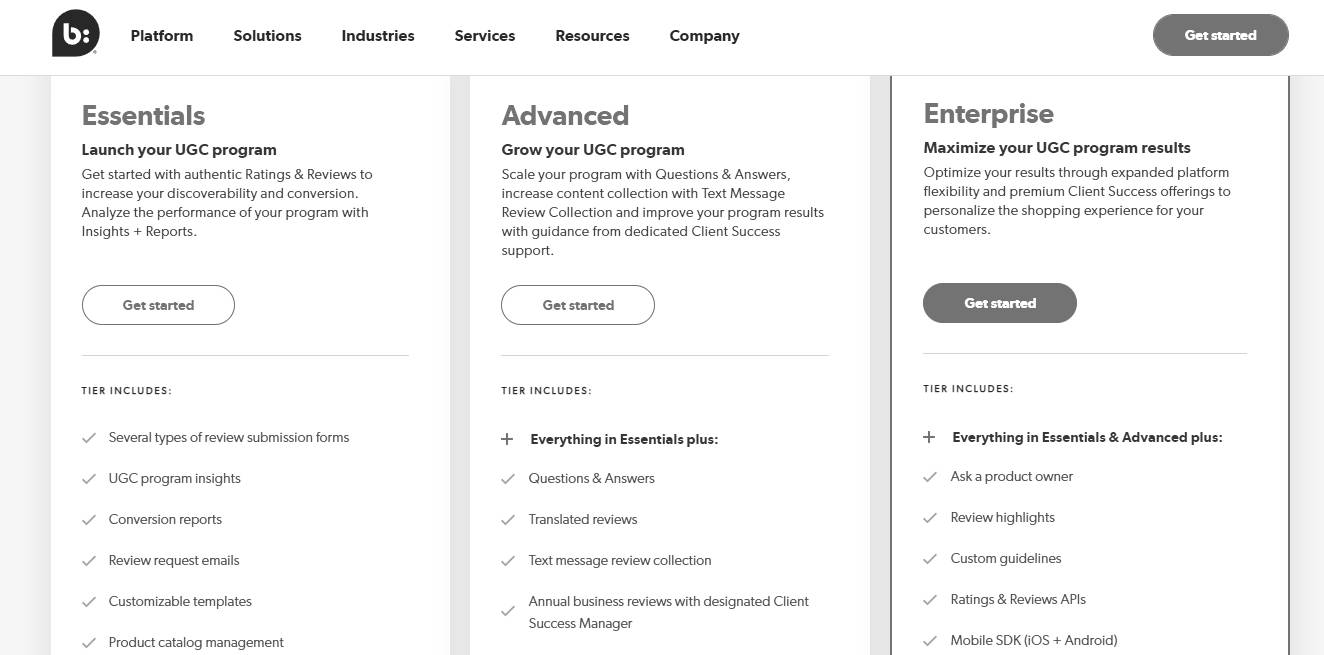Screen dimensions: 1324x655
Task: Click Get started under Enterprise tier
Action: tap(1000, 303)
